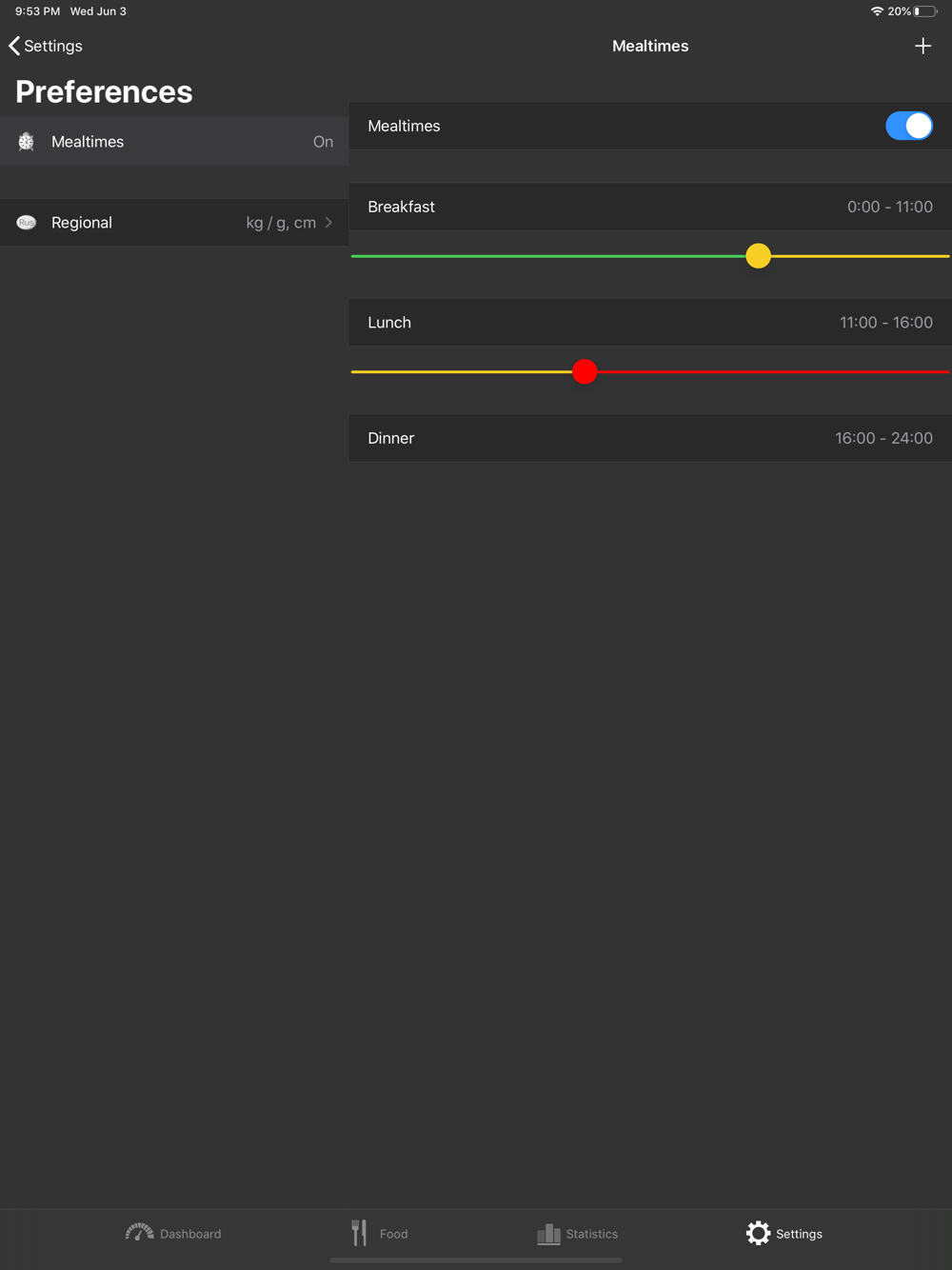
Task: Click the 9:53 PM clock
Action: point(37,11)
